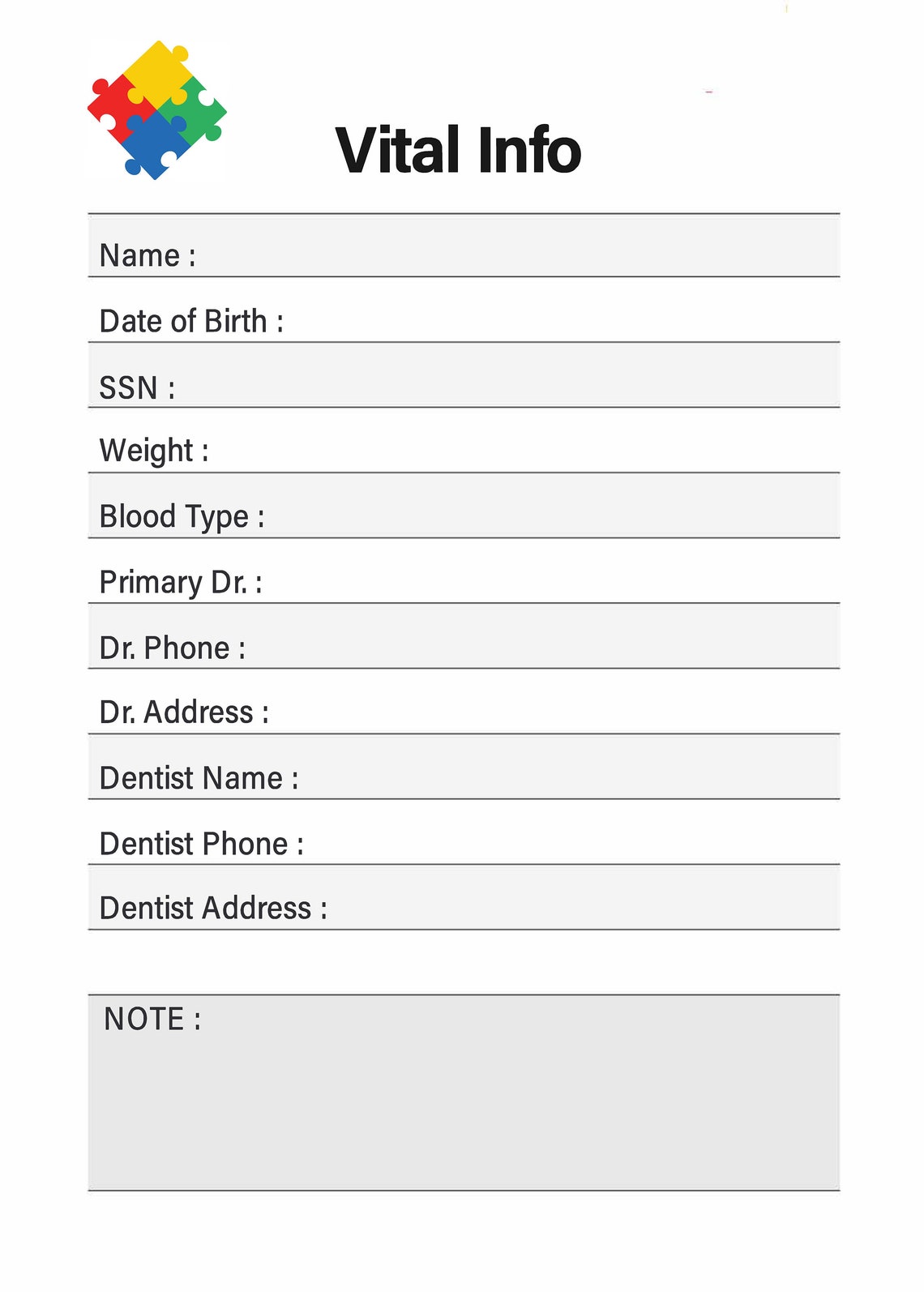Click the Vital Info heading
Image resolution: width=924 pixels, height=1292 pixels.
458,150
